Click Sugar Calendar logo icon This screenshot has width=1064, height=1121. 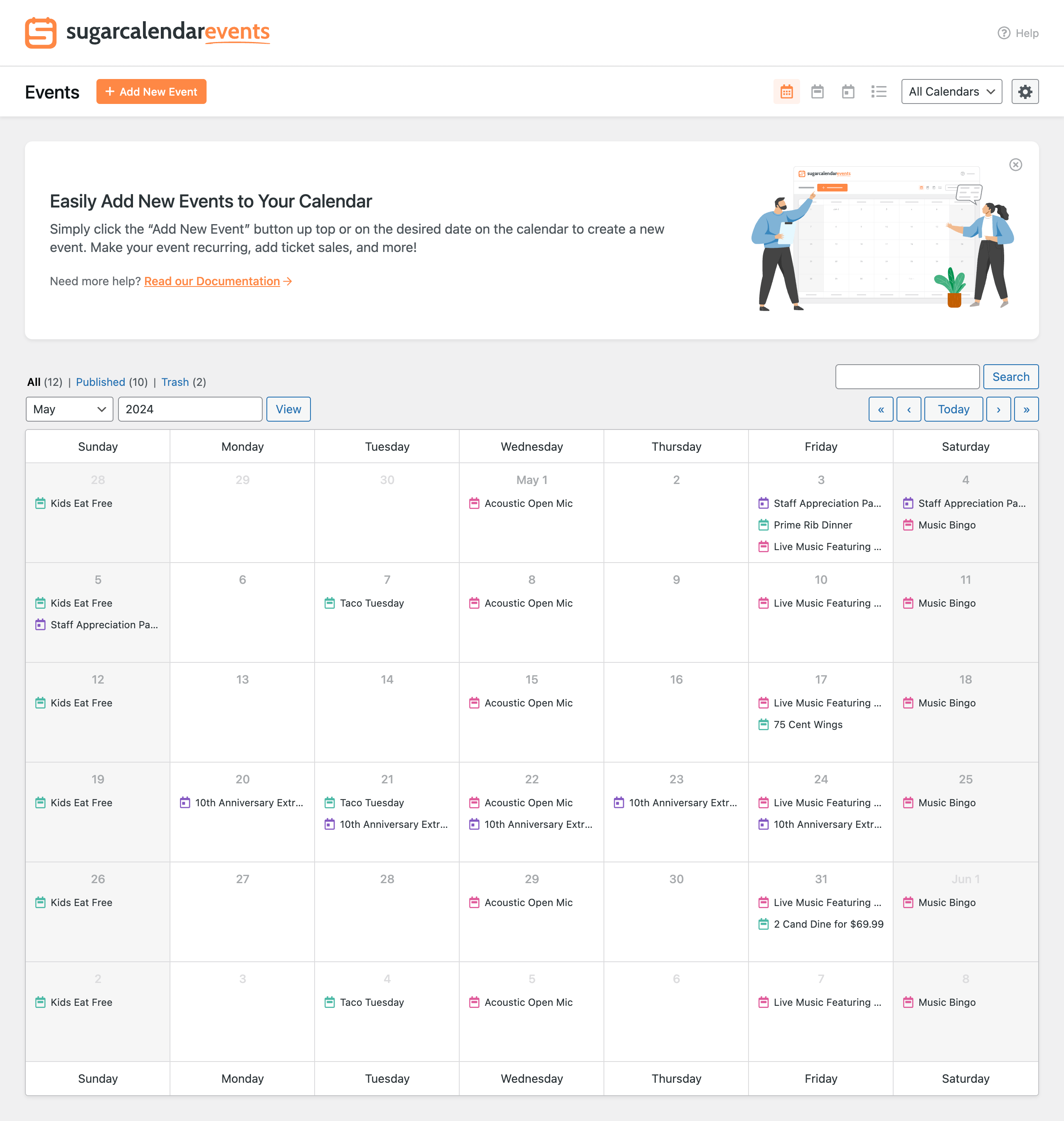pyautogui.click(x=40, y=33)
